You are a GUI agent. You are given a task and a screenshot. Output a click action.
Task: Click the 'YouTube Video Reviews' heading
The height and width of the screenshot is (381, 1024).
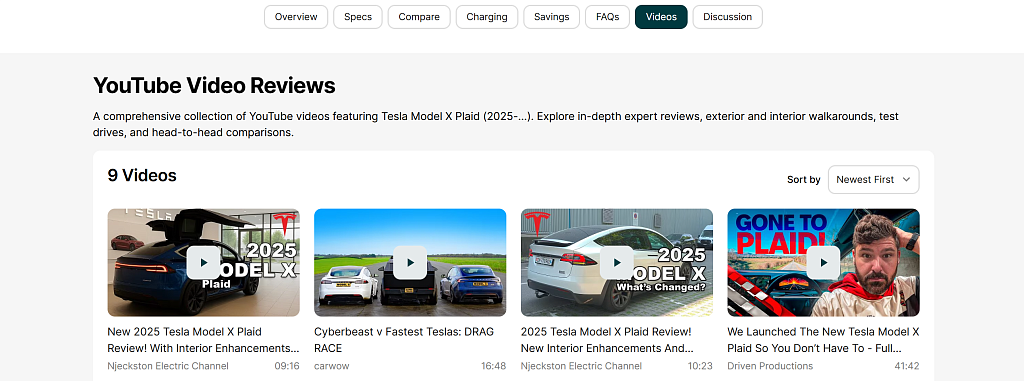(214, 85)
